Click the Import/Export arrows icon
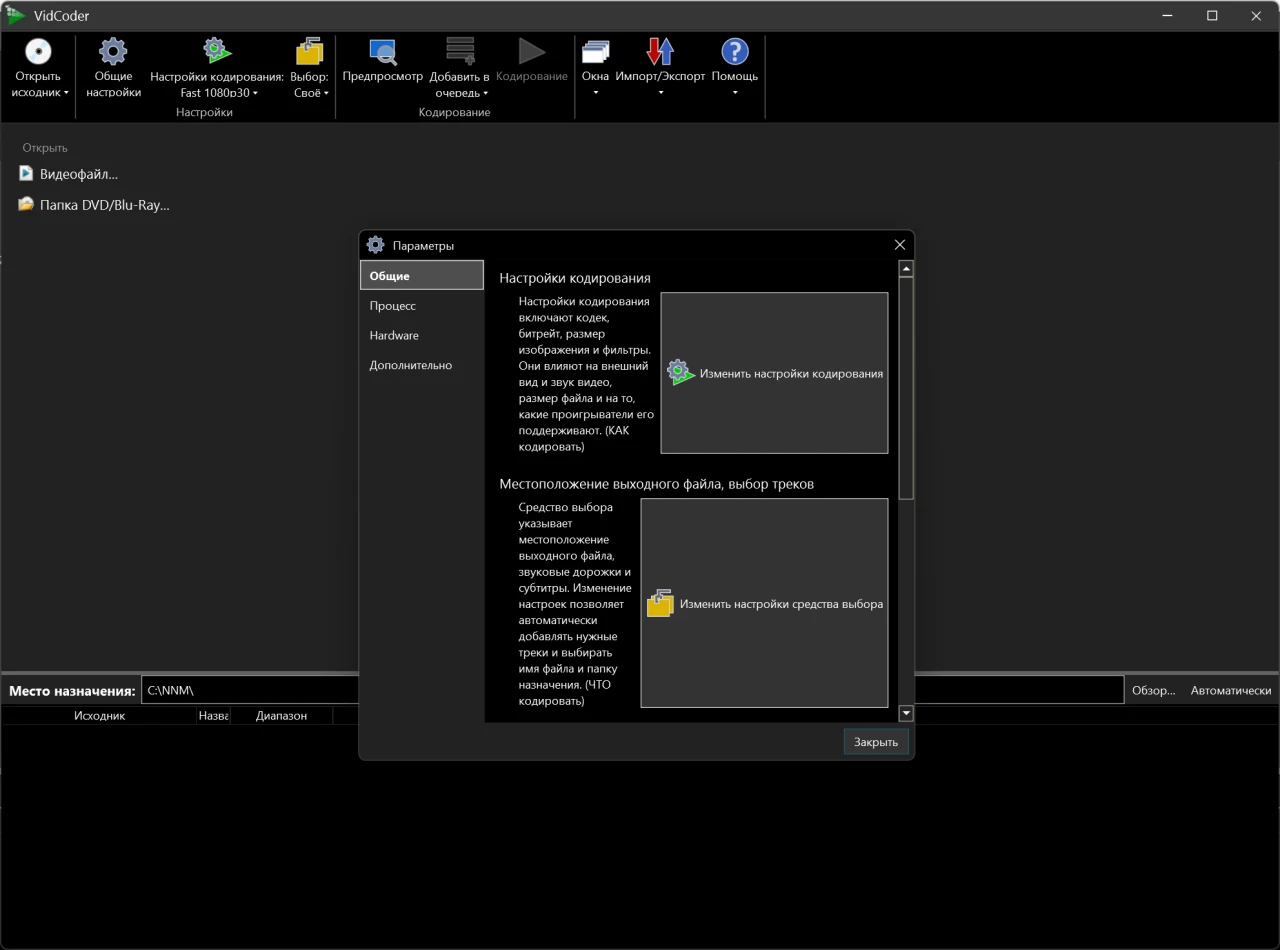 pos(660,52)
